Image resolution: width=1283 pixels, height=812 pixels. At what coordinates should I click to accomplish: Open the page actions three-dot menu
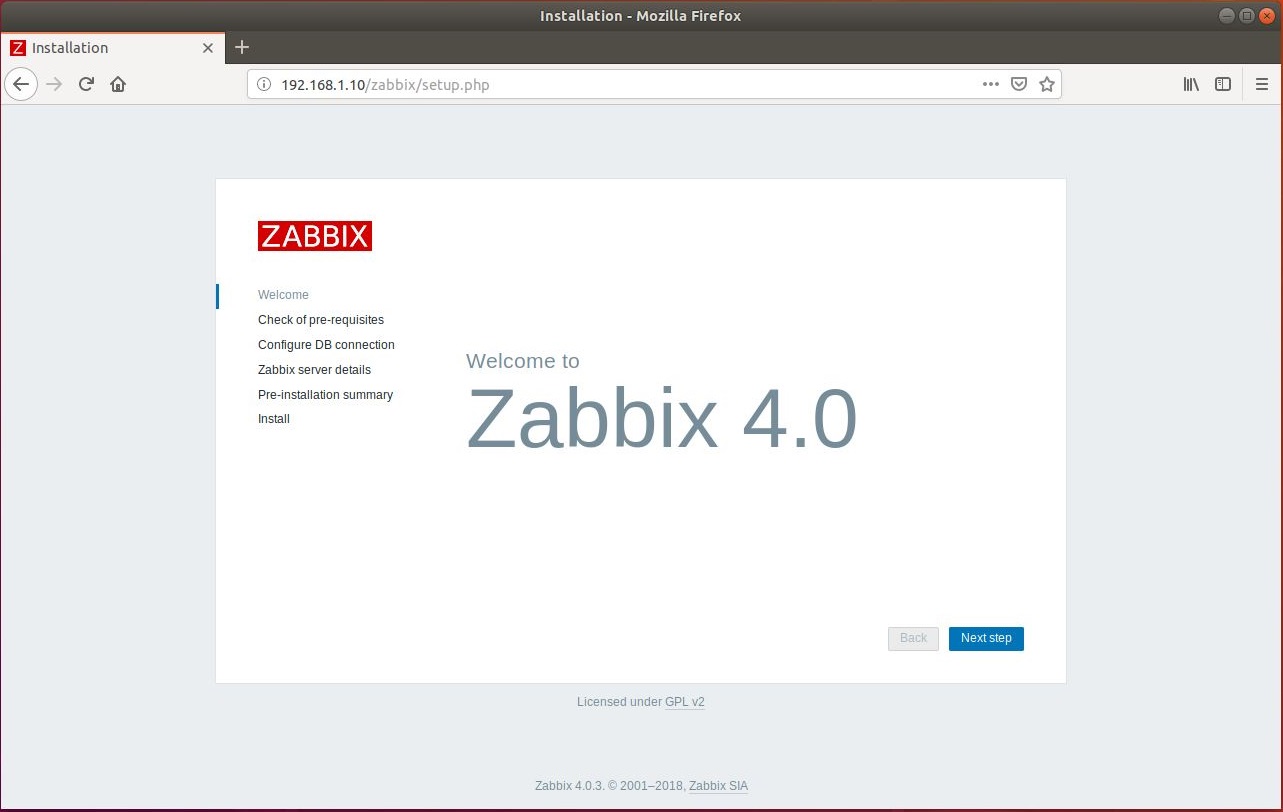(x=990, y=85)
